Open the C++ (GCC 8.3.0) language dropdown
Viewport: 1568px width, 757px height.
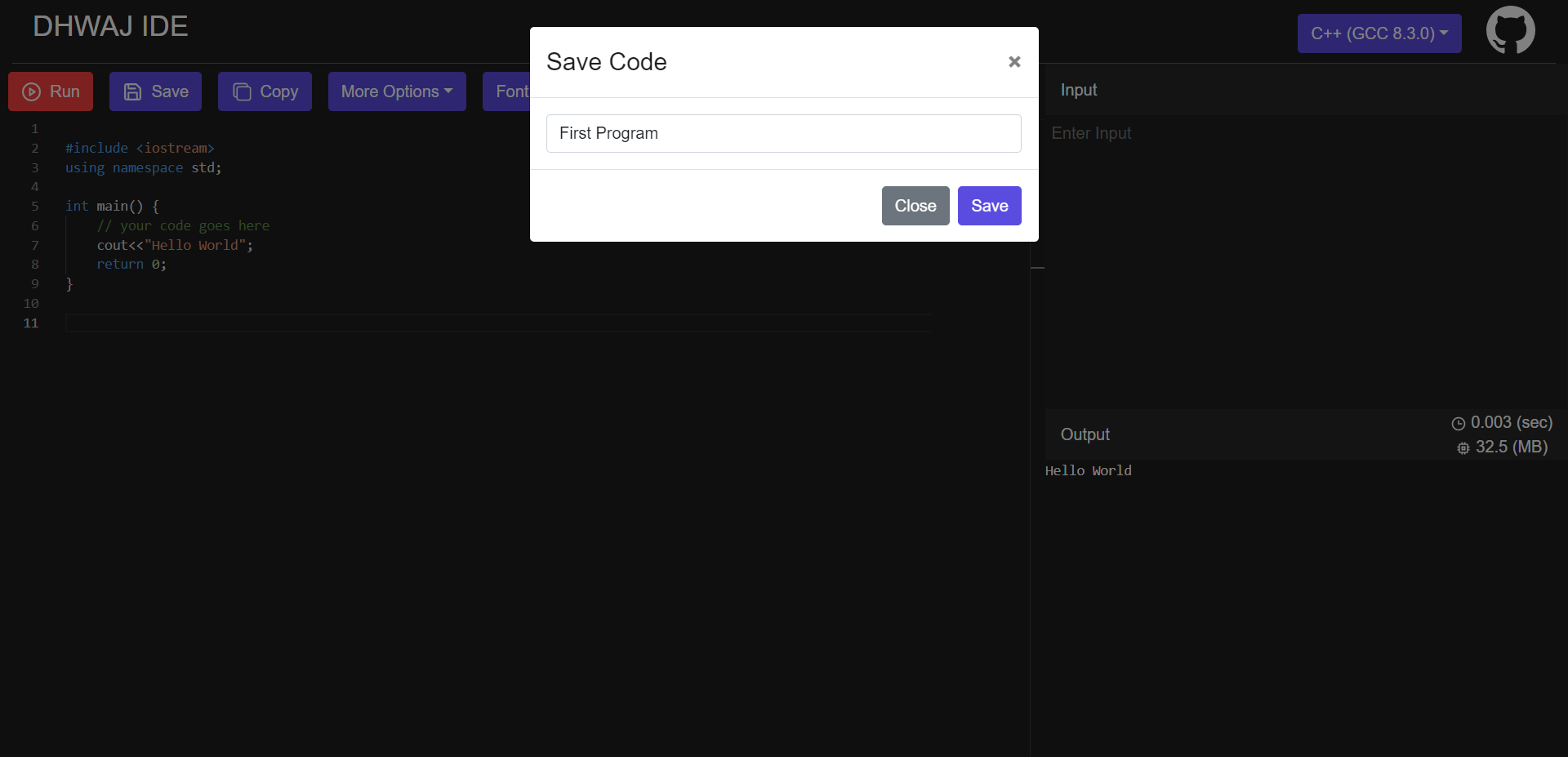1379,33
